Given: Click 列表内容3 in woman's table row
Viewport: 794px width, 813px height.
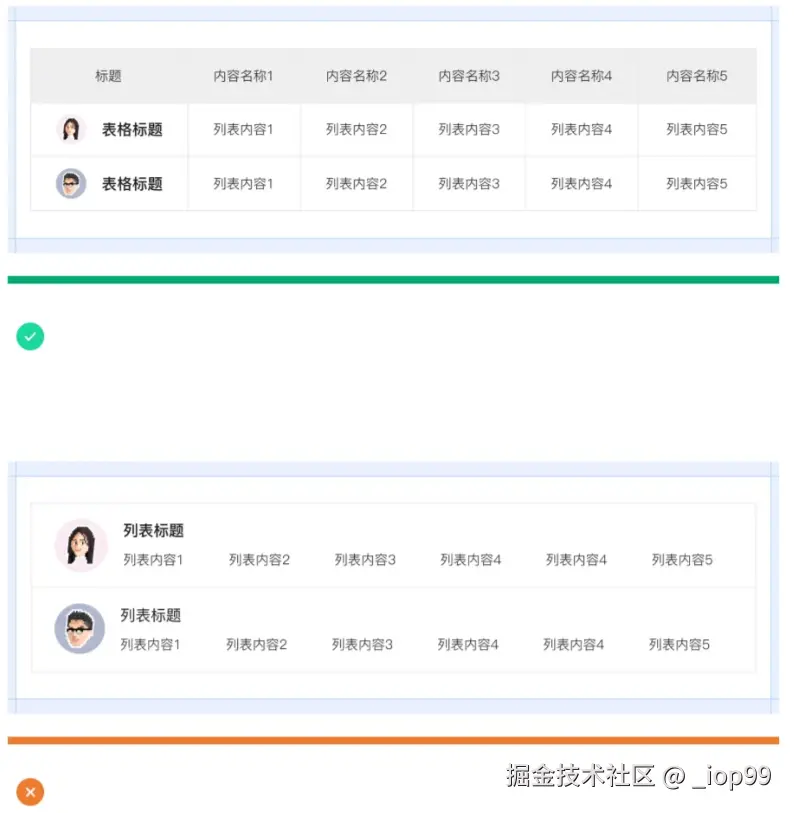Looking at the screenshot, I should (469, 129).
